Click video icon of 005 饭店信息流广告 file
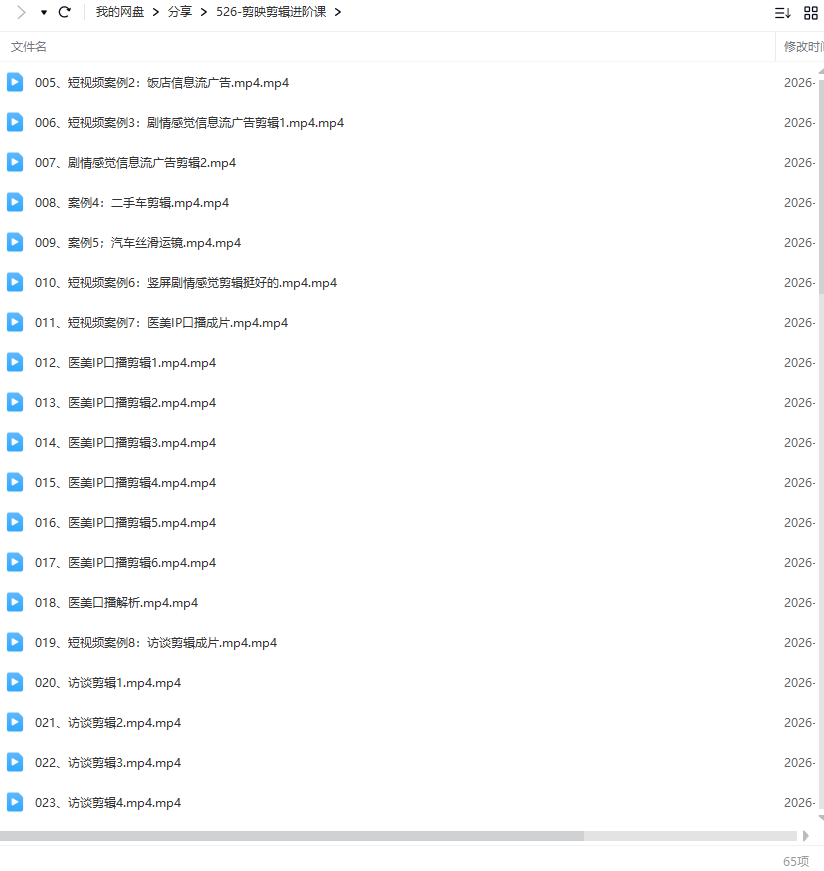The width and height of the screenshot is (824, 871). [x=15, y=82]
